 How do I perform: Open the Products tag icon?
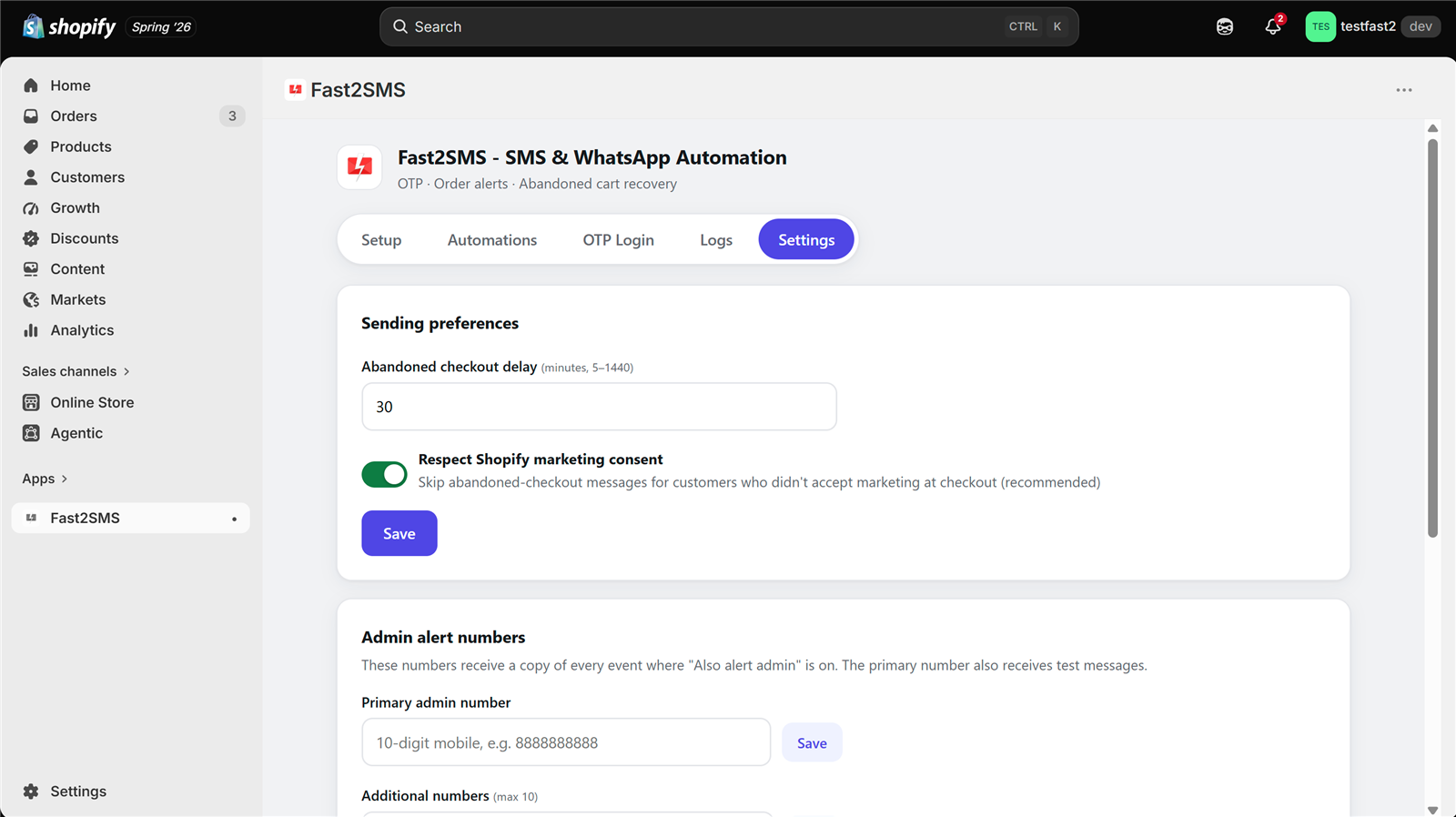coord(31,146)
